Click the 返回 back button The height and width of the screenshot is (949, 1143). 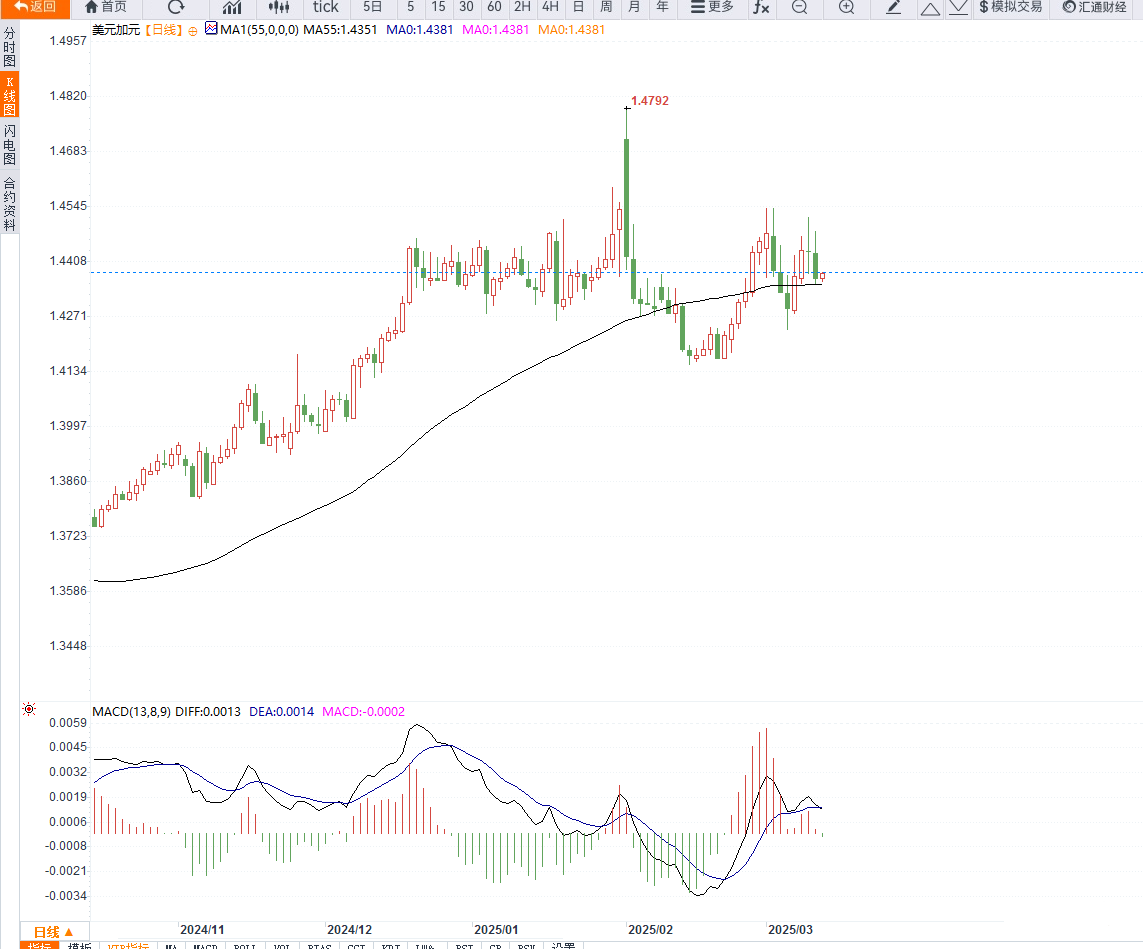click(34, 7)
